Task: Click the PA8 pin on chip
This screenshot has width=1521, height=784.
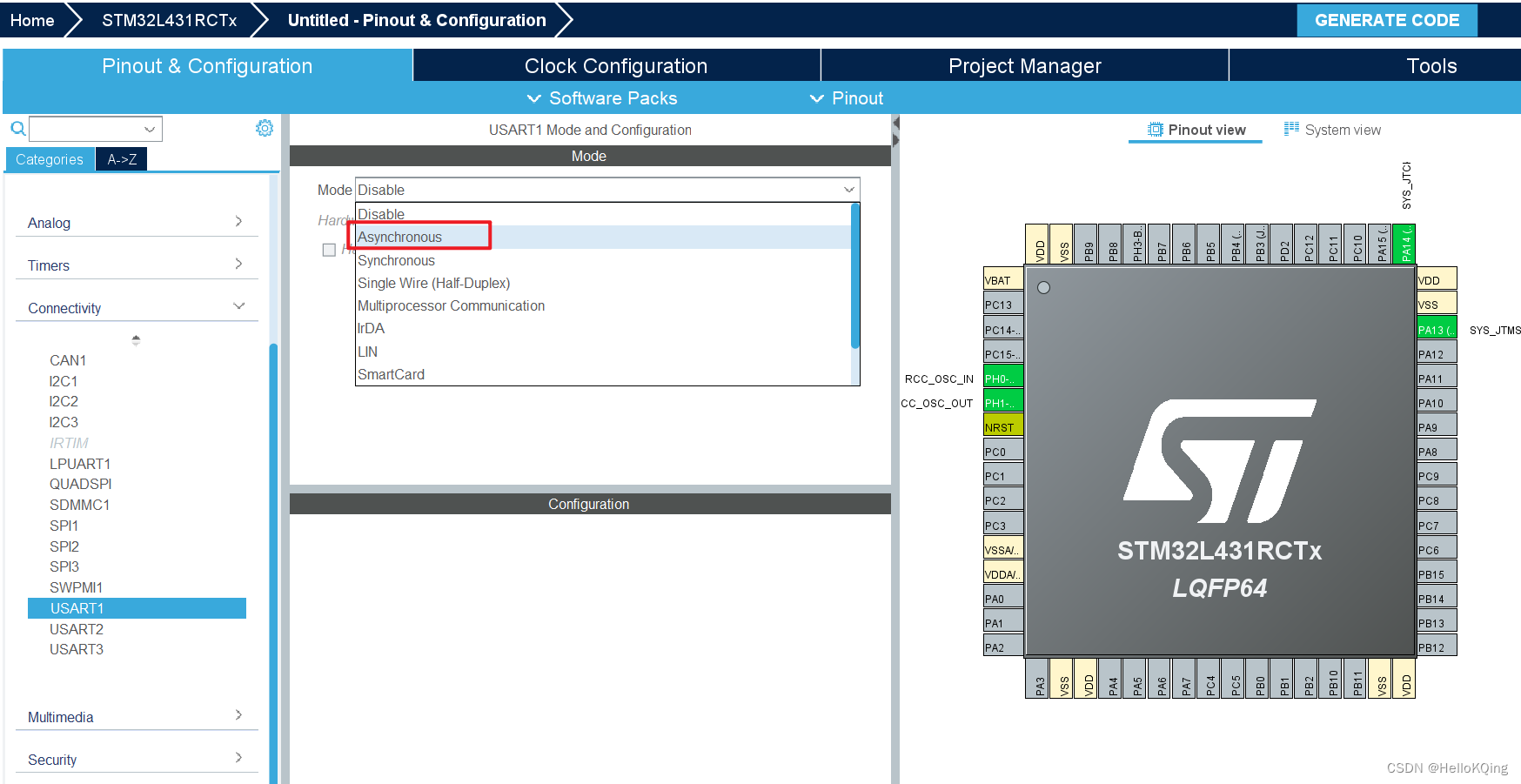Action: [1437, 452]
